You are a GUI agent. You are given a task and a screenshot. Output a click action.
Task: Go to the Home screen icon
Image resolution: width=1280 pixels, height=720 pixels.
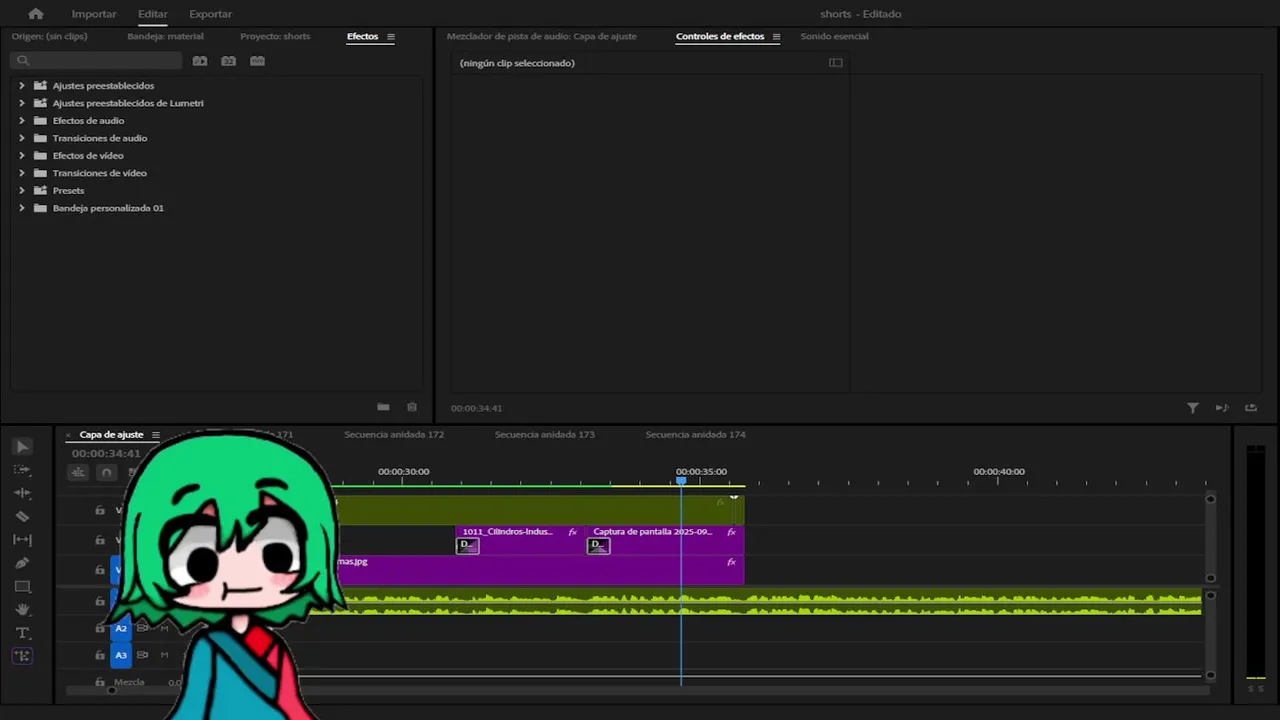(x=36, y=14)
